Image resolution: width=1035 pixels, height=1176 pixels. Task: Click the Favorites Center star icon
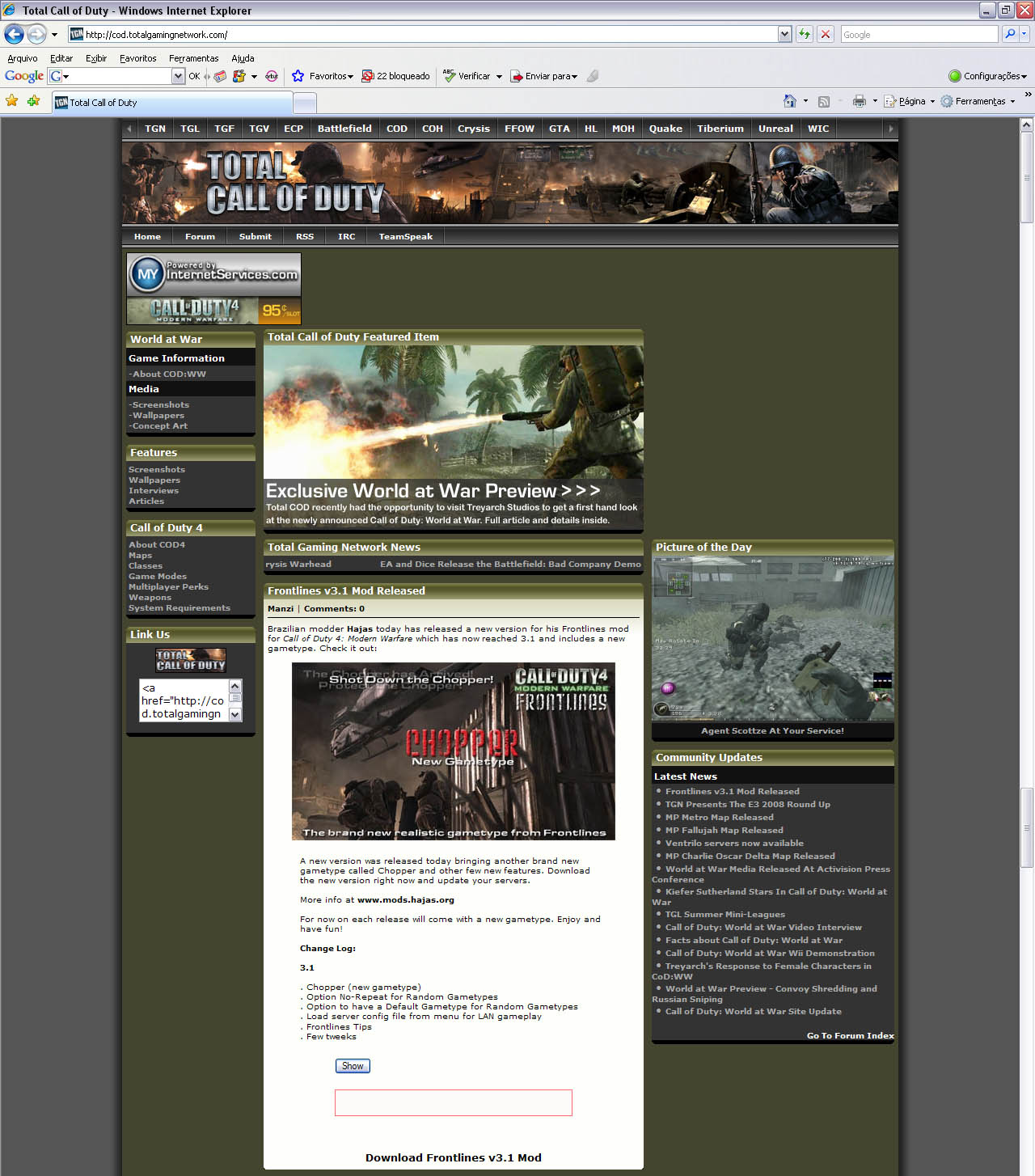(12, 101)
